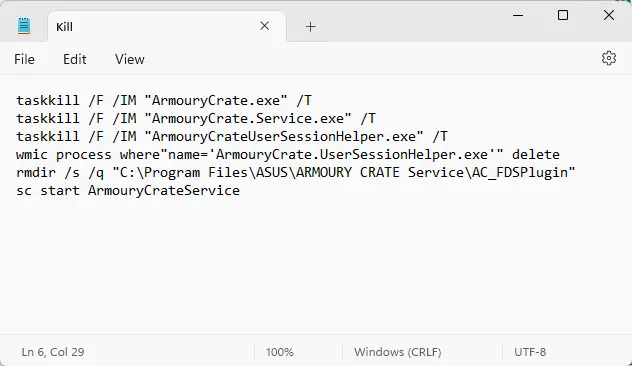Click the UTF-8 encoding indicator
Image resolution: width=632 pixels, height=366 pixels.
[530, 352]
